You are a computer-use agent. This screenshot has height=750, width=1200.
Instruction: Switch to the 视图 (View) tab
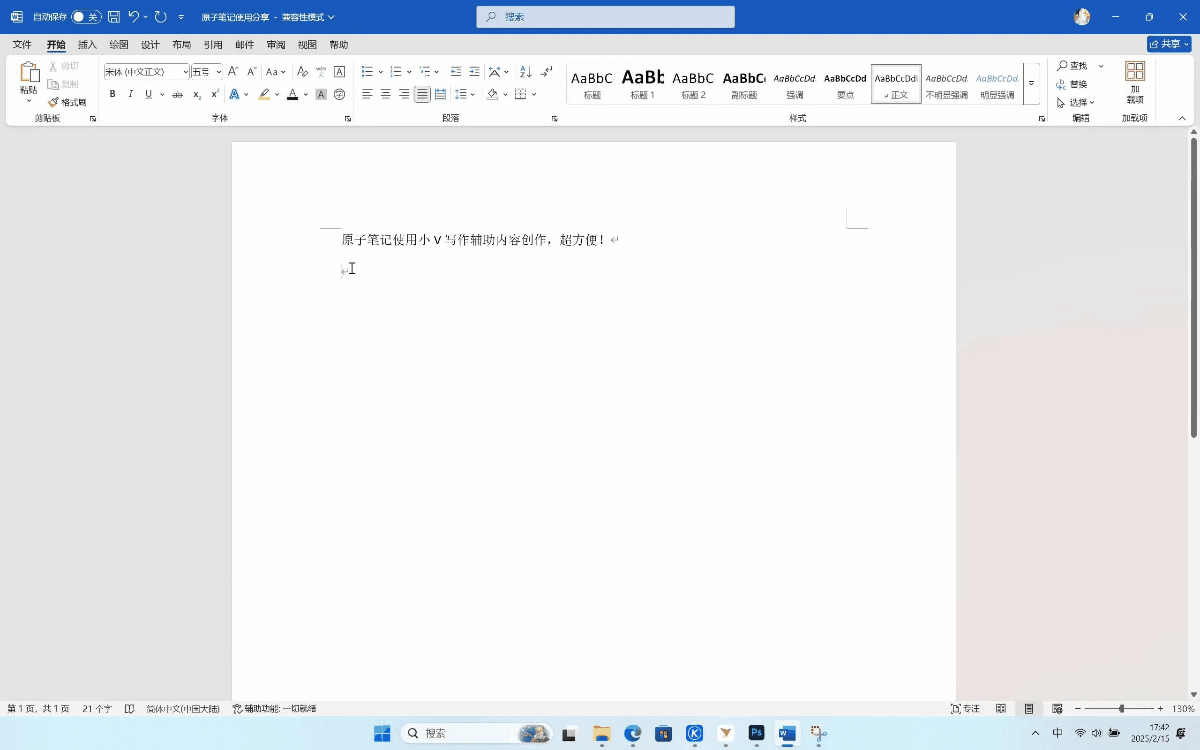coord(307,45)
